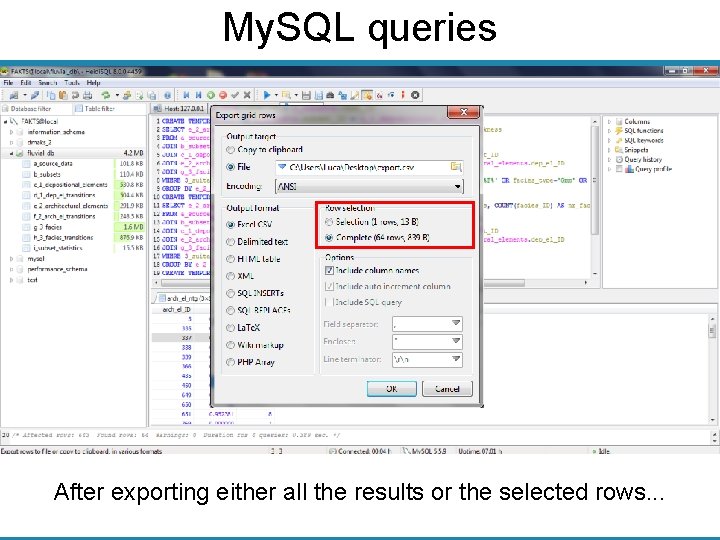Click the red delete row icon in toolbar
This screenshot has width=720, height=540.
point(223,95)
